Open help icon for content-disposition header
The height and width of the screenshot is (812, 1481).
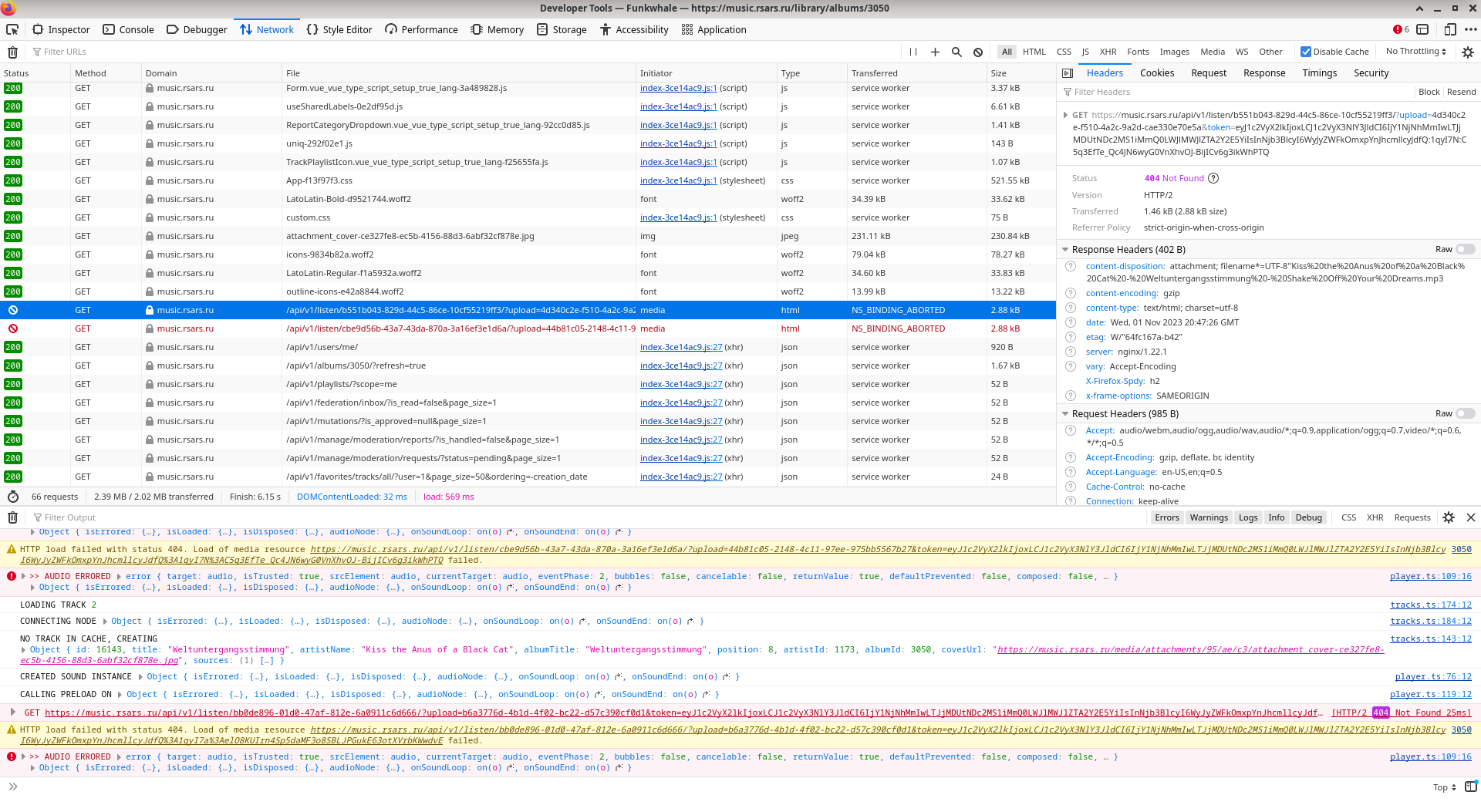[x=1071, y=266]
